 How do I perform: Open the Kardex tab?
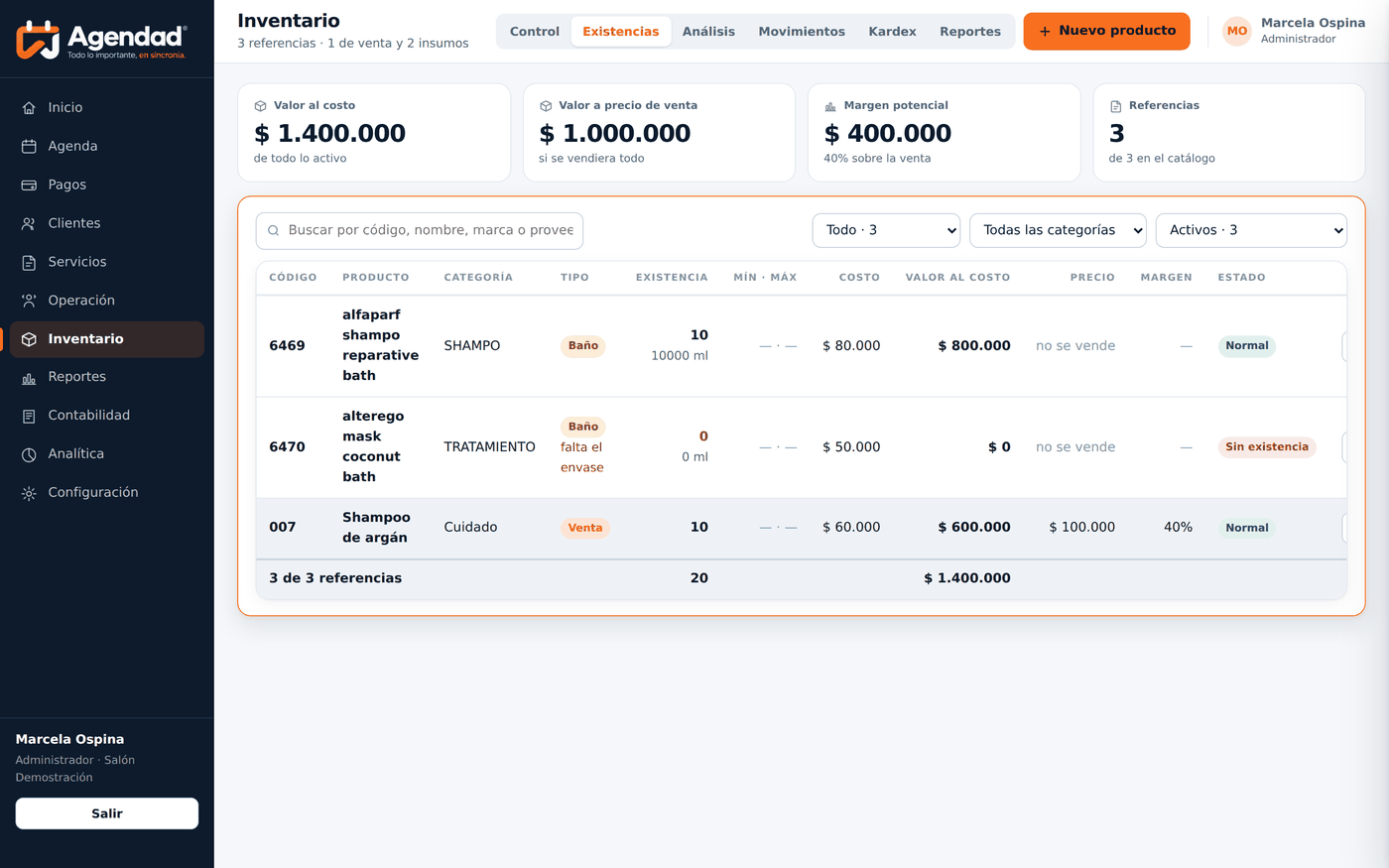[x=892, y=32]
